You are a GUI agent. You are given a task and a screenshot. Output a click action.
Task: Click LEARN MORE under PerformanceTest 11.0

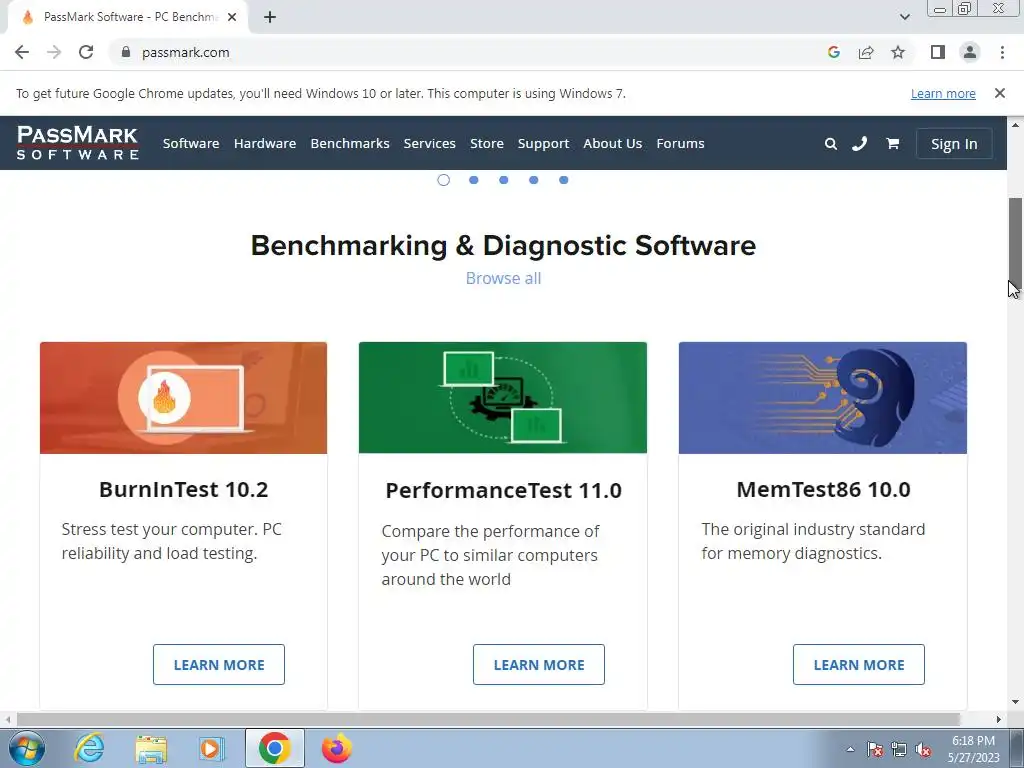(x=539, y=664)
